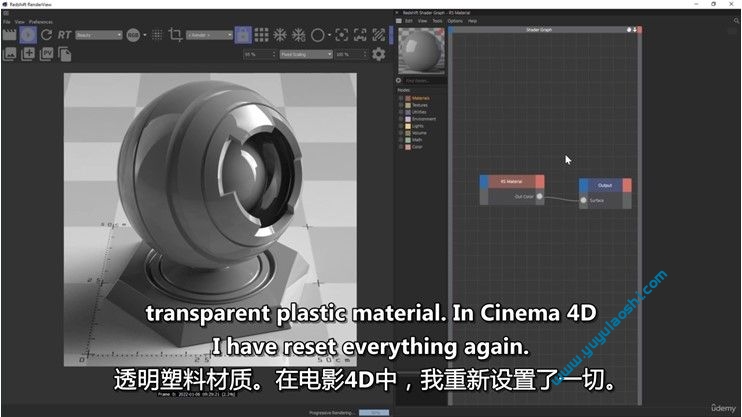
Task: Click the gear icon beside Find Nodes
Action: (398, 81)
